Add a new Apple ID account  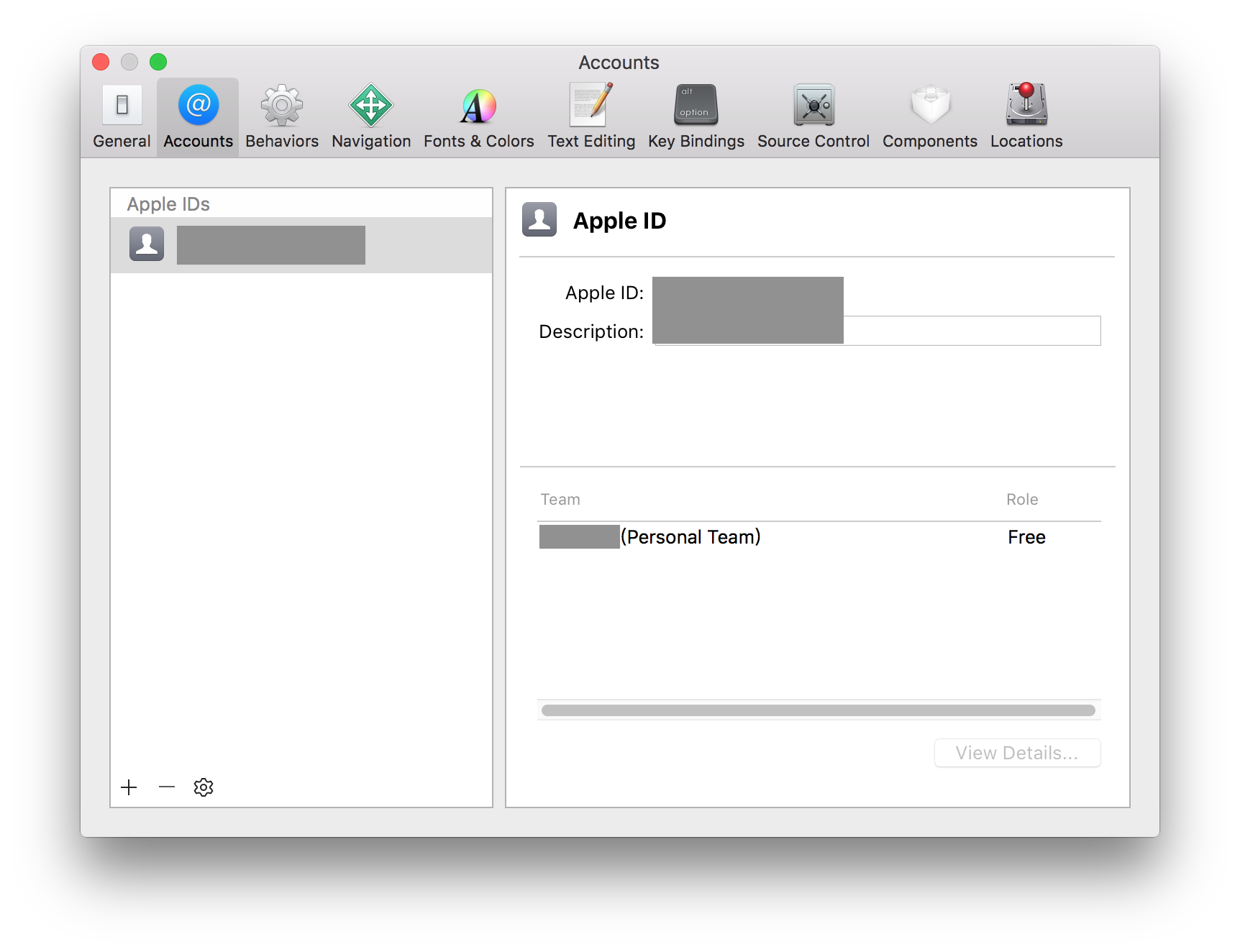click(x=129, y=787)
